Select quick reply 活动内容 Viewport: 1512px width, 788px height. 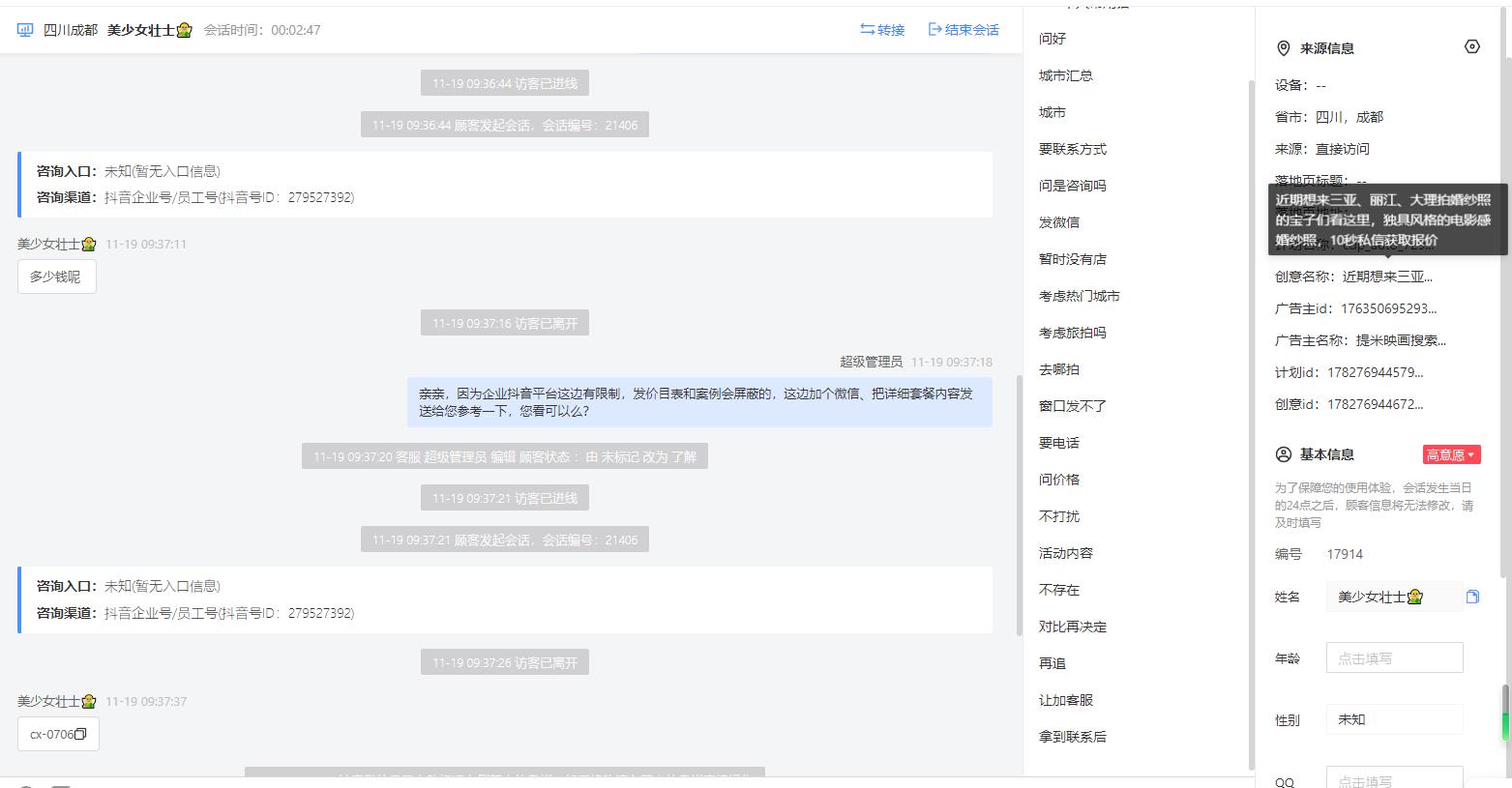click(x=1066, y=553)
